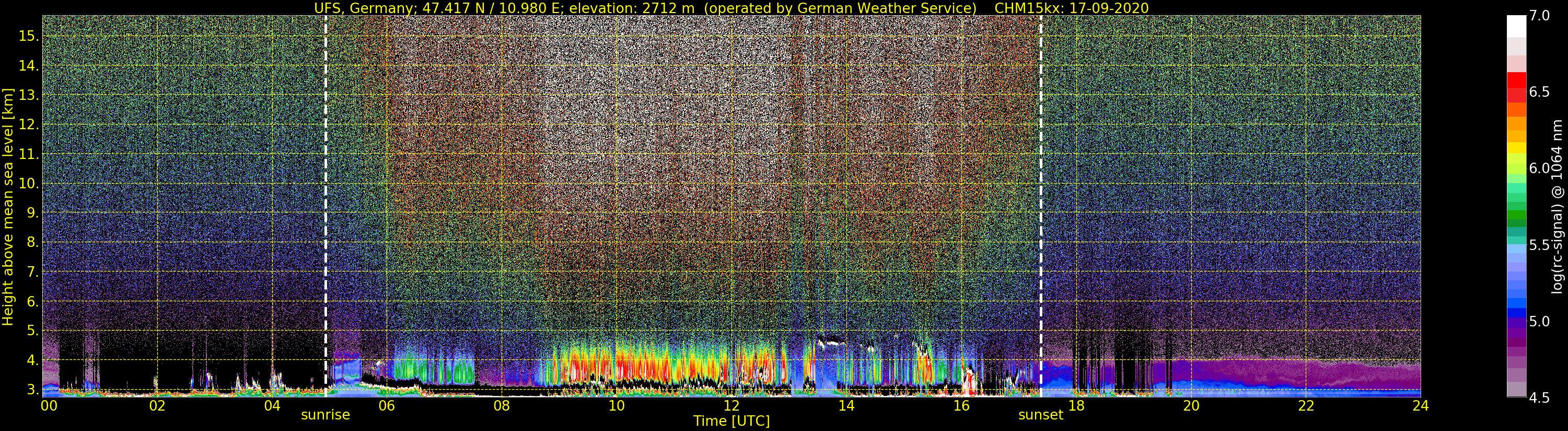Click the "5.5" colorbar tick label

pyautogui.click(x=1539, y=244)
